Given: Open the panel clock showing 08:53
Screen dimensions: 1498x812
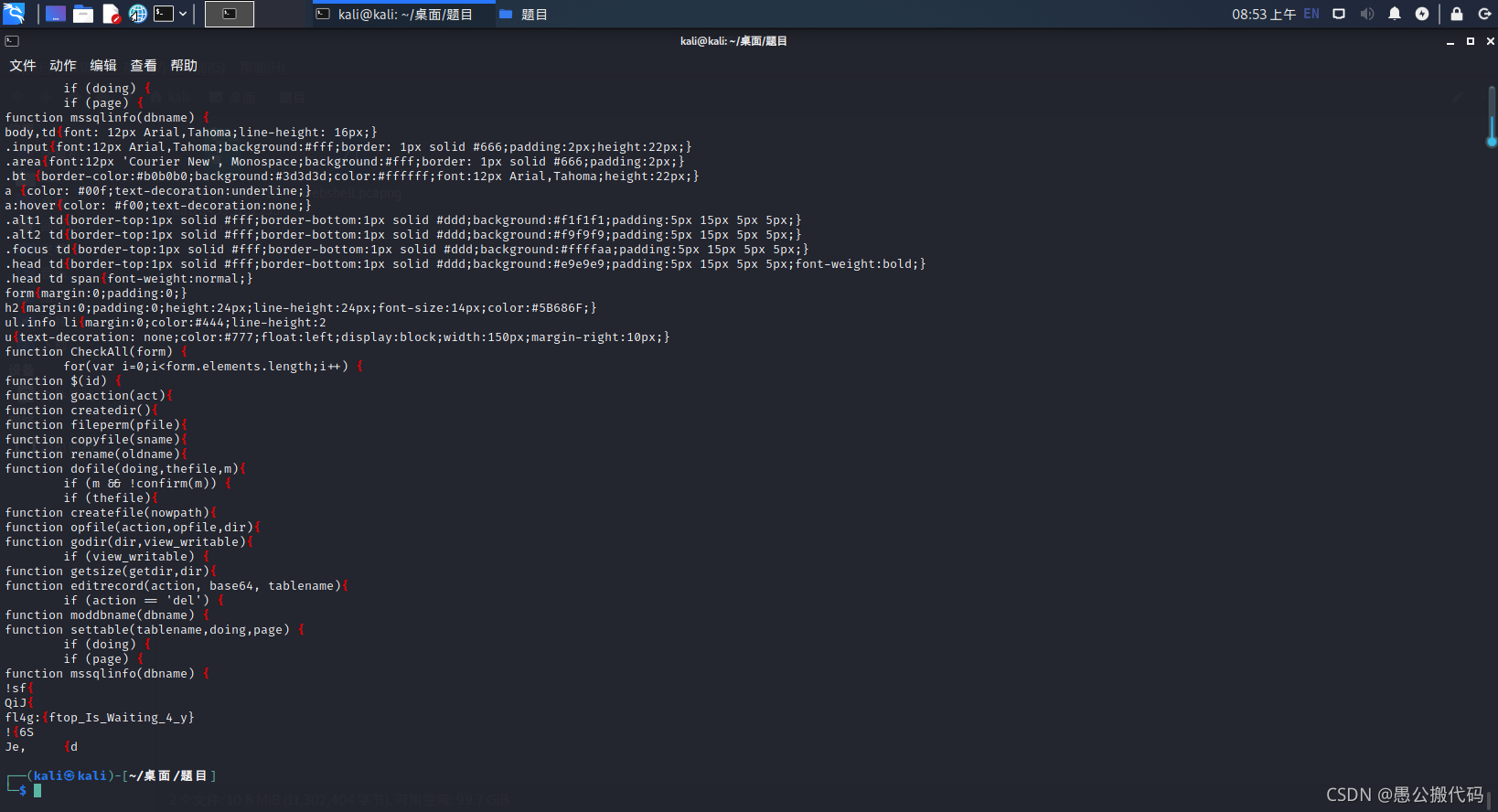Looking at the screenshot, I should click(x=1263, y=15).
